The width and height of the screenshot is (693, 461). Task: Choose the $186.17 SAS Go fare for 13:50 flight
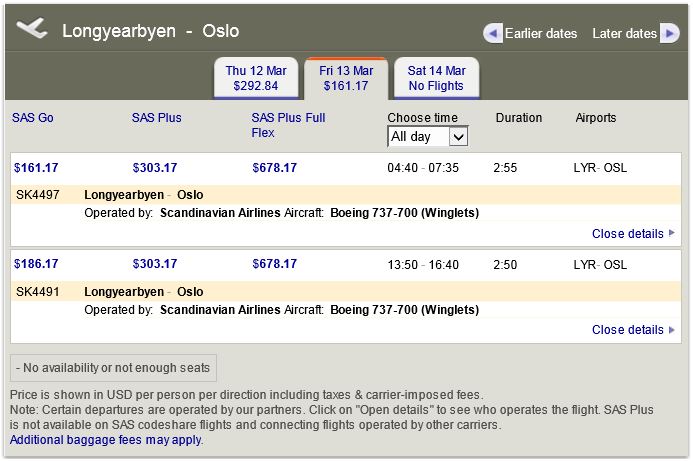click(36, 264)
